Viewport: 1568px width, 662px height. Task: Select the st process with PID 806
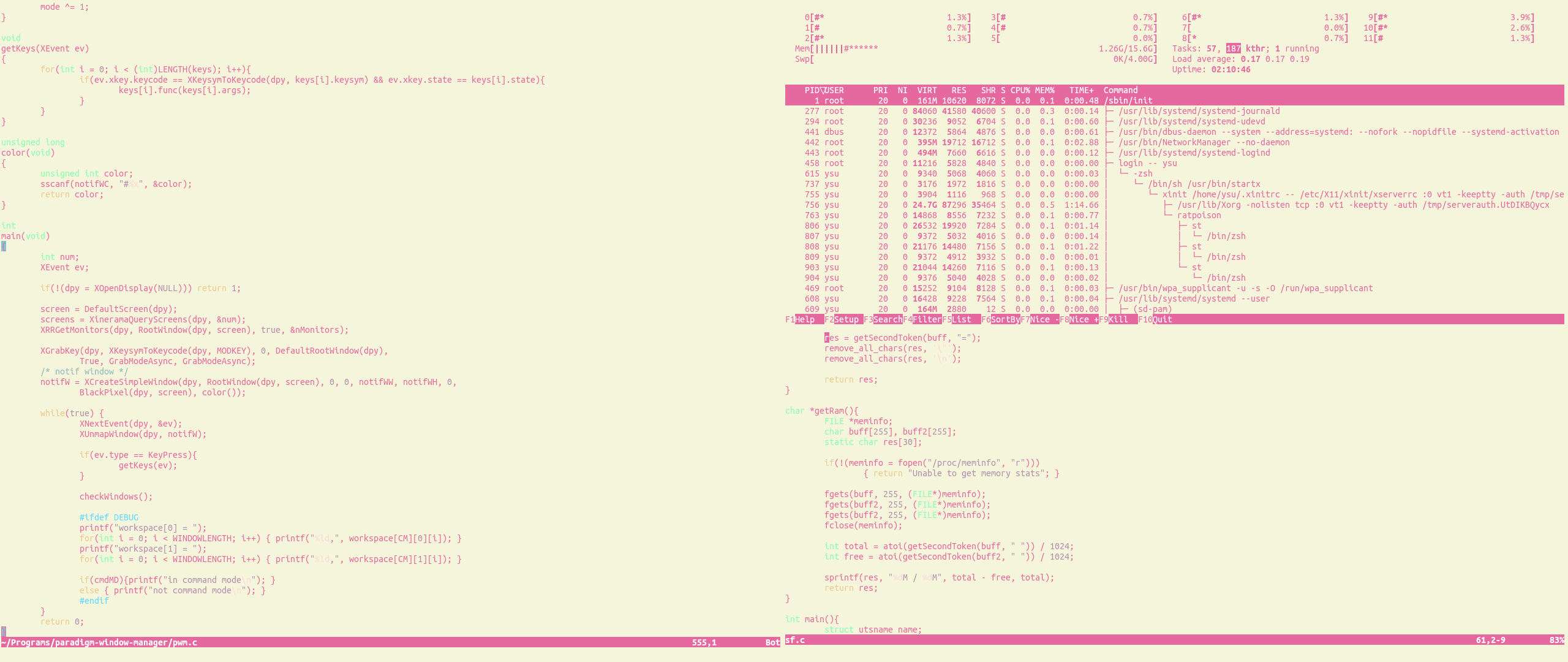1174,226
